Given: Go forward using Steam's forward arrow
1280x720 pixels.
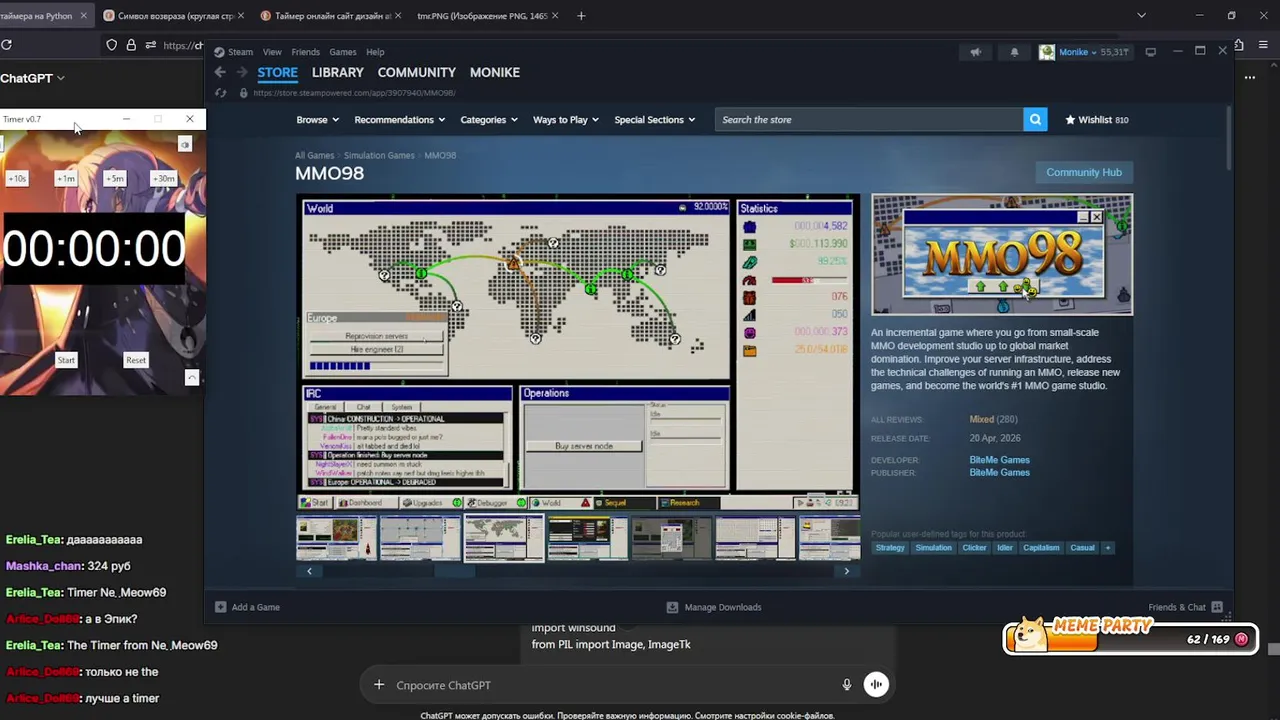Looking at the screenshot, I should [x=241, y=72].
